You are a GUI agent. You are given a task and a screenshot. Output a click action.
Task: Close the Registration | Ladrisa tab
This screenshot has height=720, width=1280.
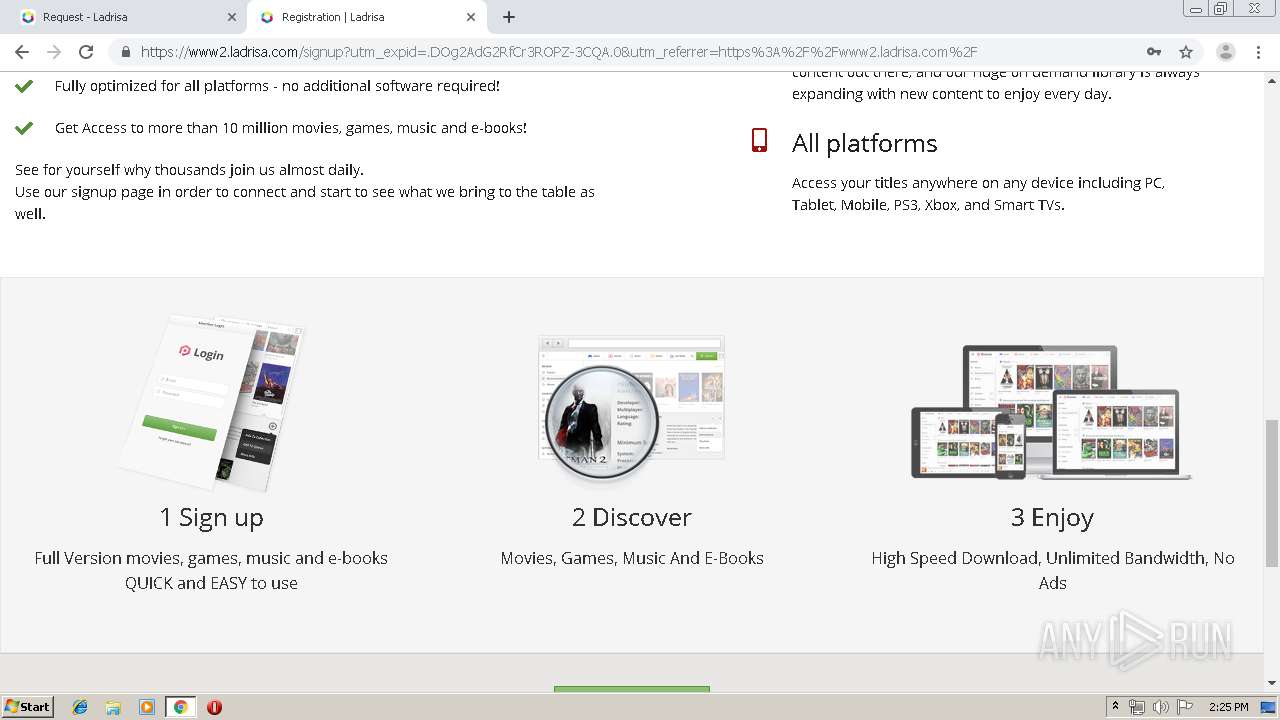point(471,17)
